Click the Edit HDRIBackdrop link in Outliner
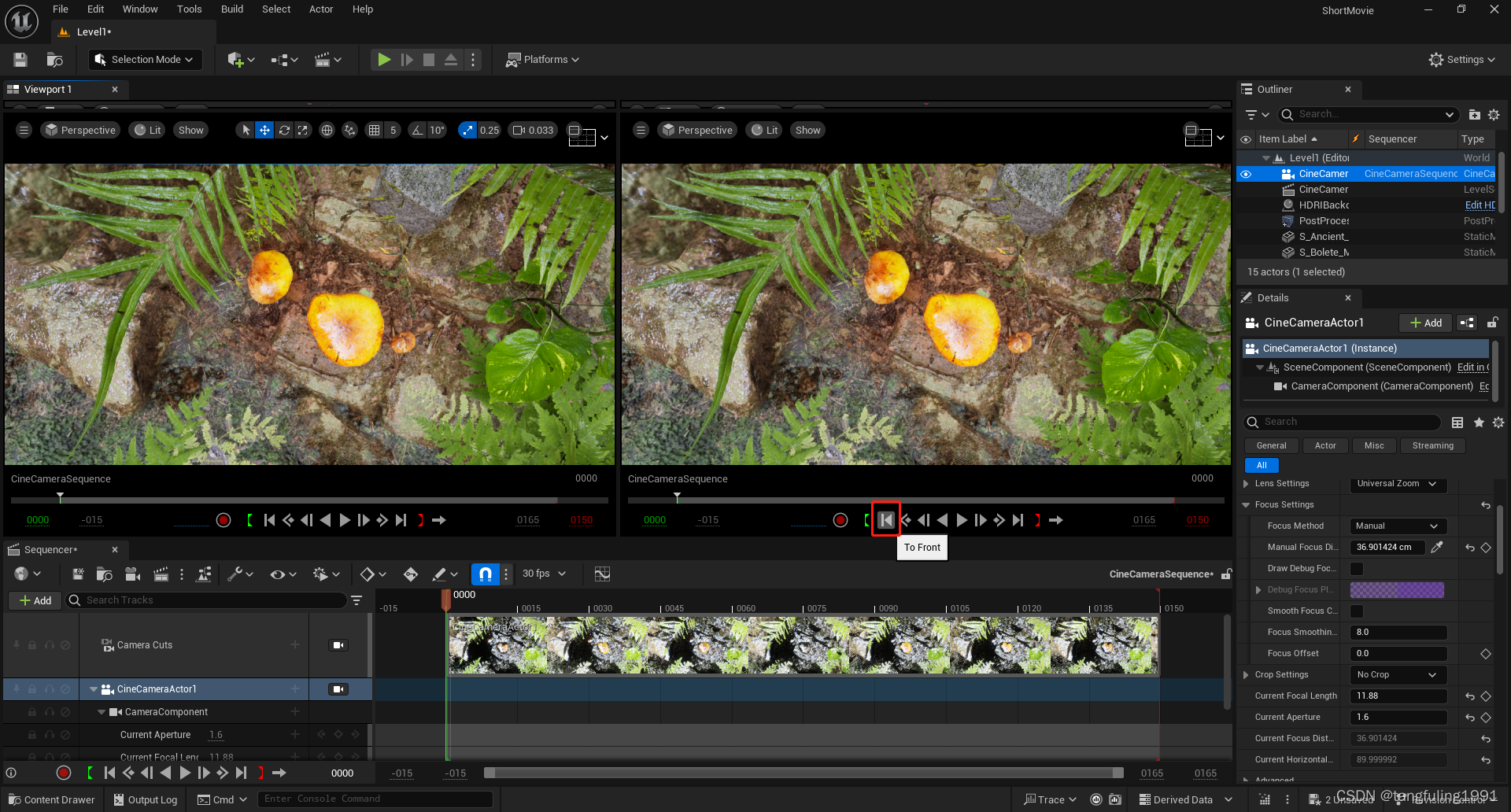This screenshot has width=1511, height=812. [1480, 205]
